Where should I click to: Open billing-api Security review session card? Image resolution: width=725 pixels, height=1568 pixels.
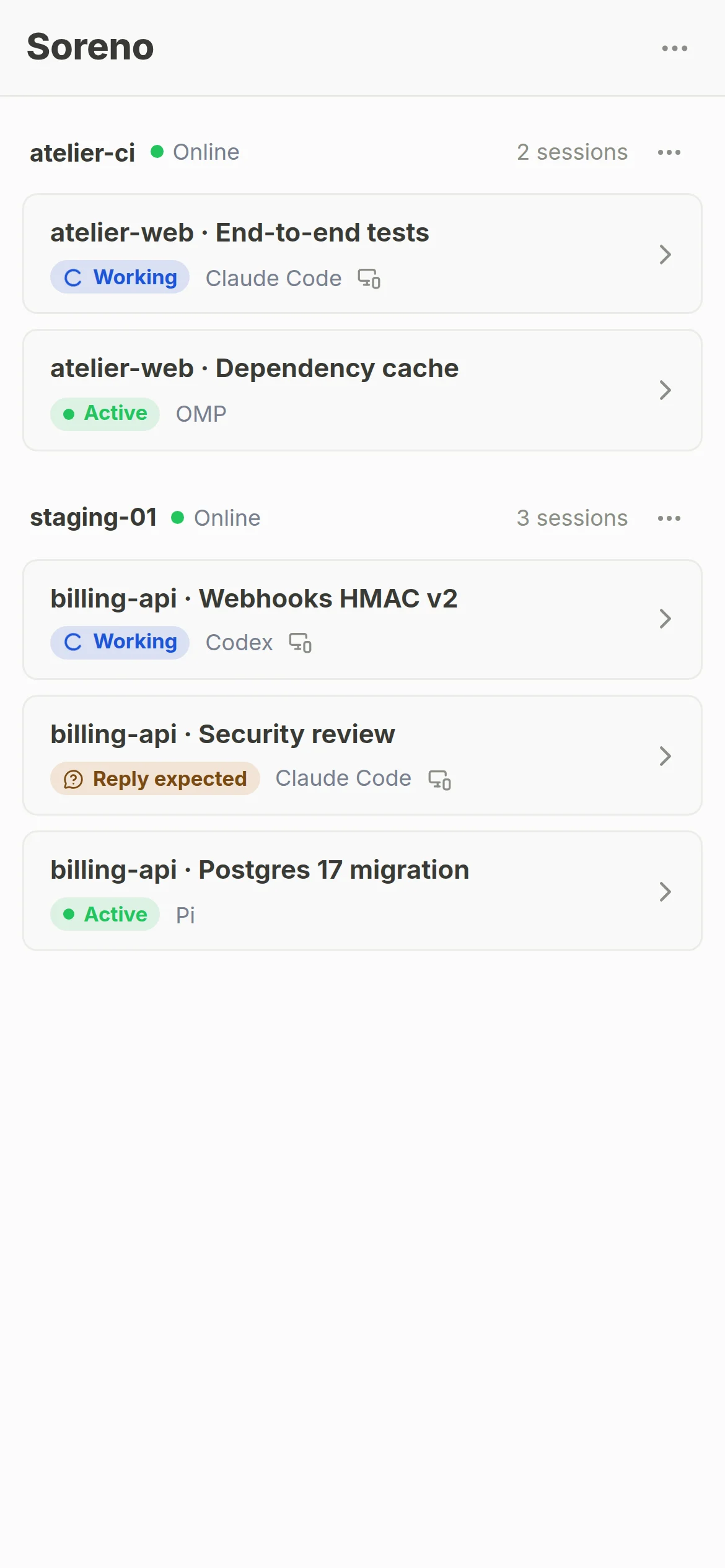click(362, 756)
